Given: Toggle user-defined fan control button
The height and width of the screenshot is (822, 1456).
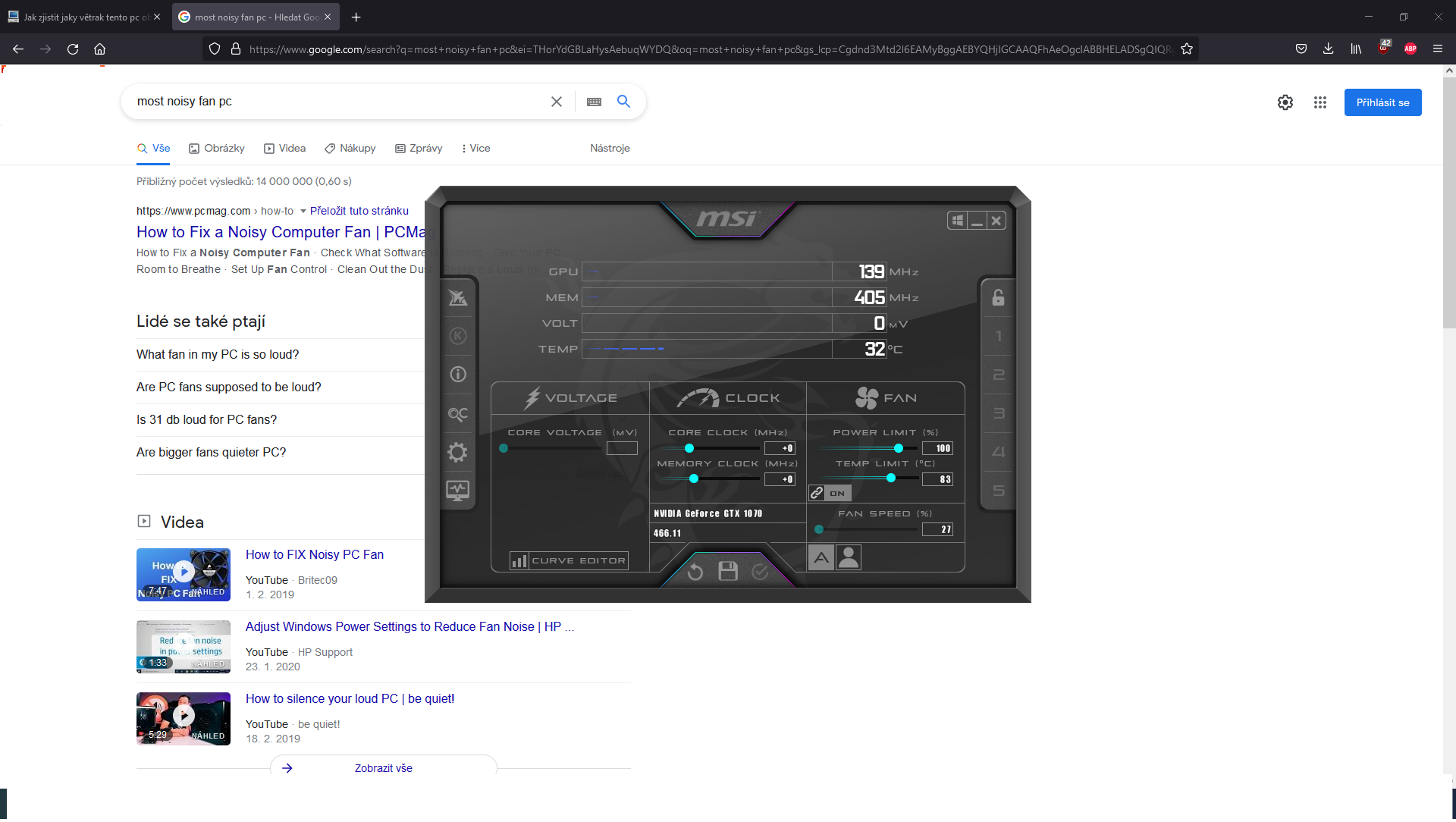Looking at the screenshot, I should coord(849,558).
